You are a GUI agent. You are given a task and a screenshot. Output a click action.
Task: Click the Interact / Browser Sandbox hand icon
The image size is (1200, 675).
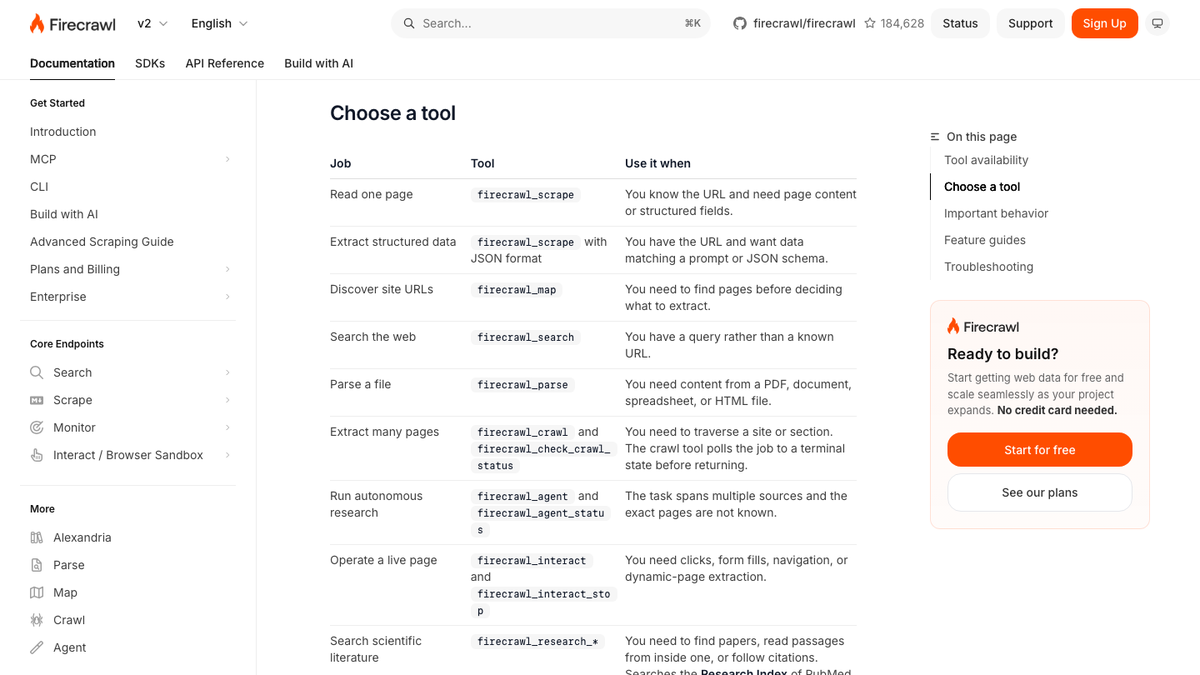tap(36, 455)
